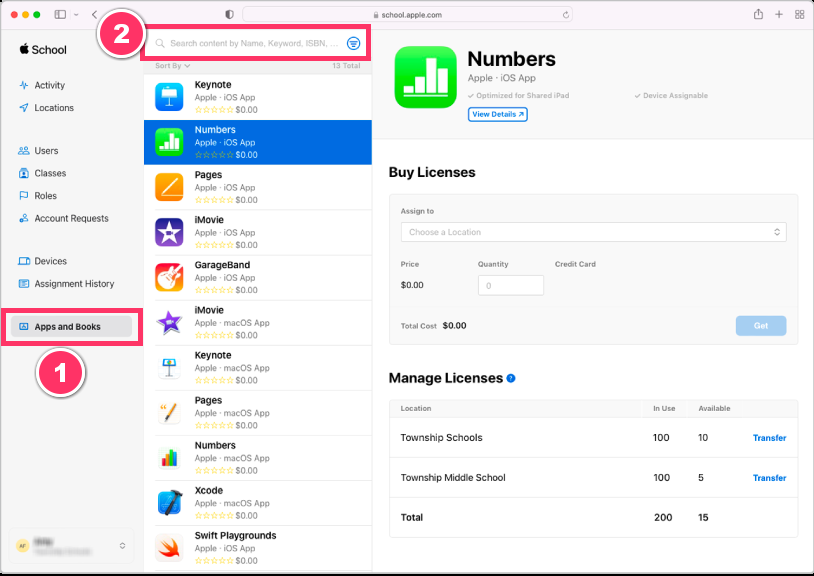This screenshot has width=814, height=576.
Task: Click the content search field
Action: point(254,43)
